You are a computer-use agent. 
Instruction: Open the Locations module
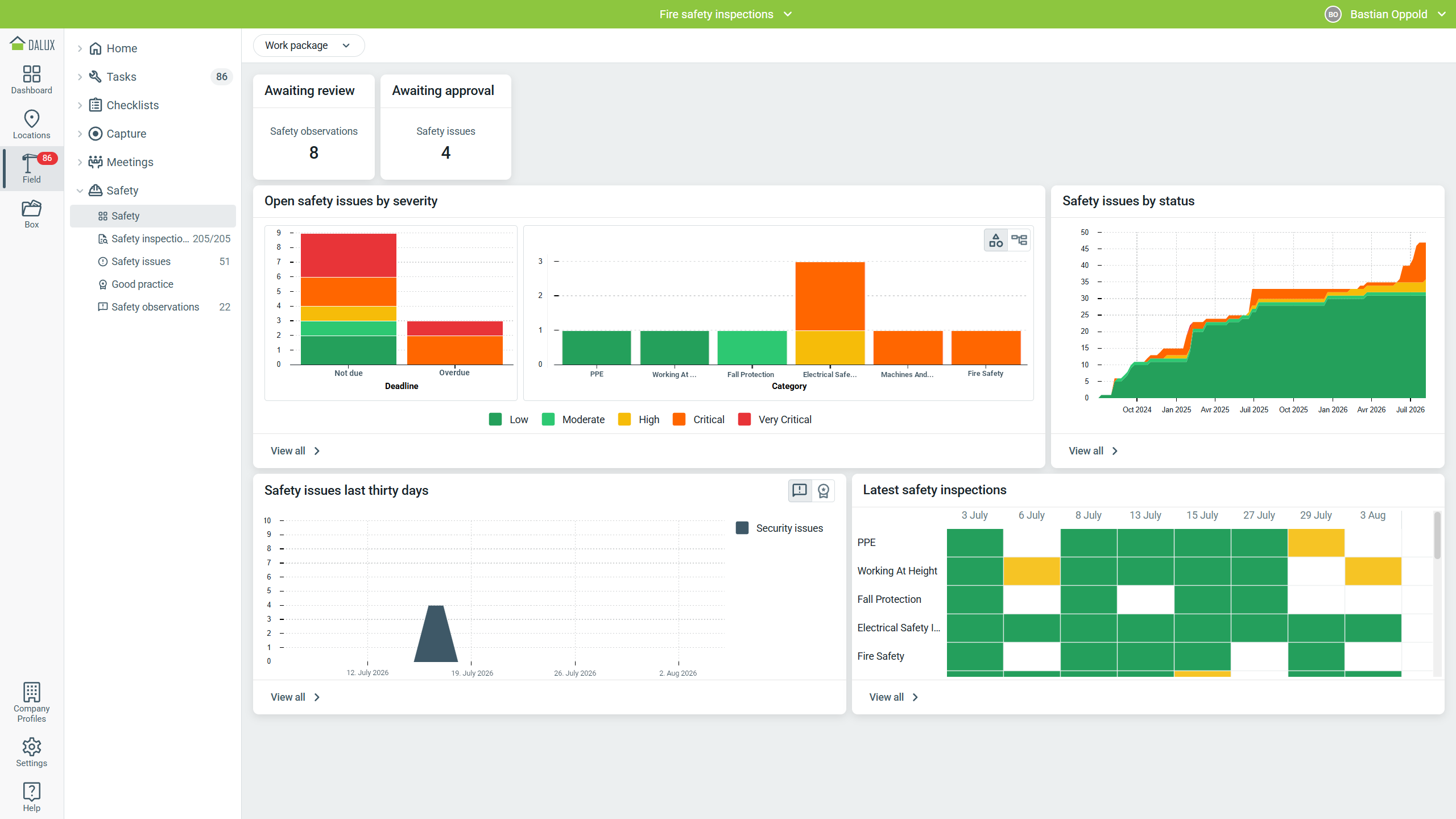tap(31, 124)
